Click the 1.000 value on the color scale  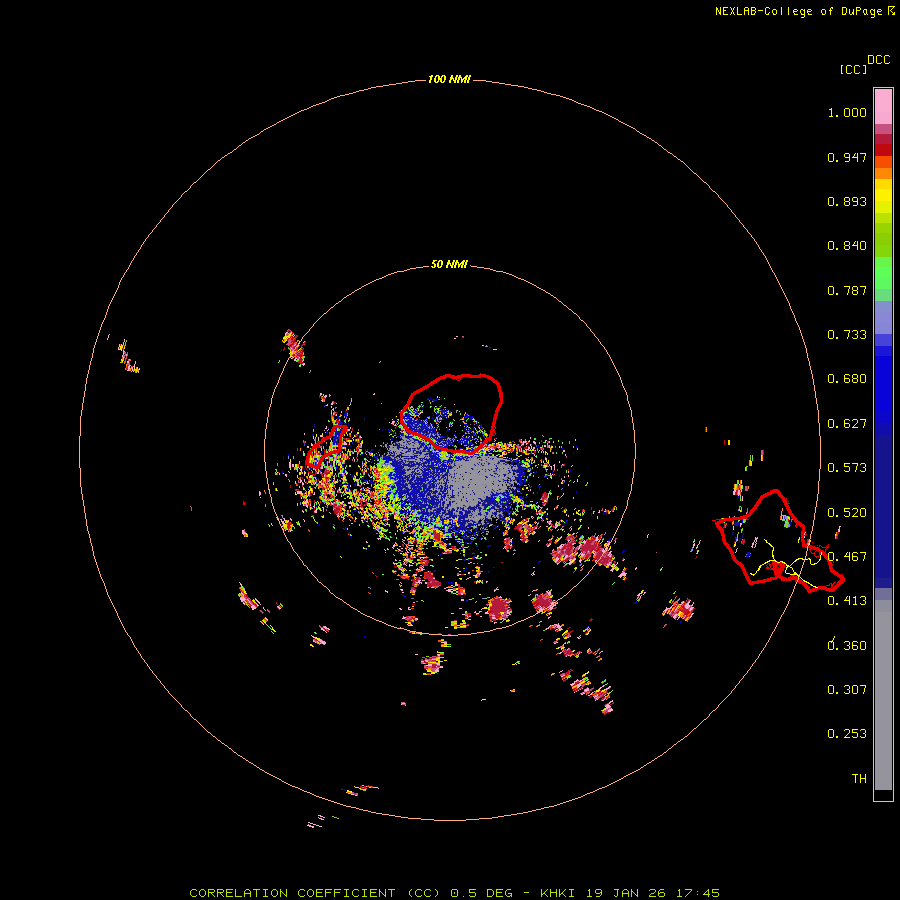tap(847, 112)
